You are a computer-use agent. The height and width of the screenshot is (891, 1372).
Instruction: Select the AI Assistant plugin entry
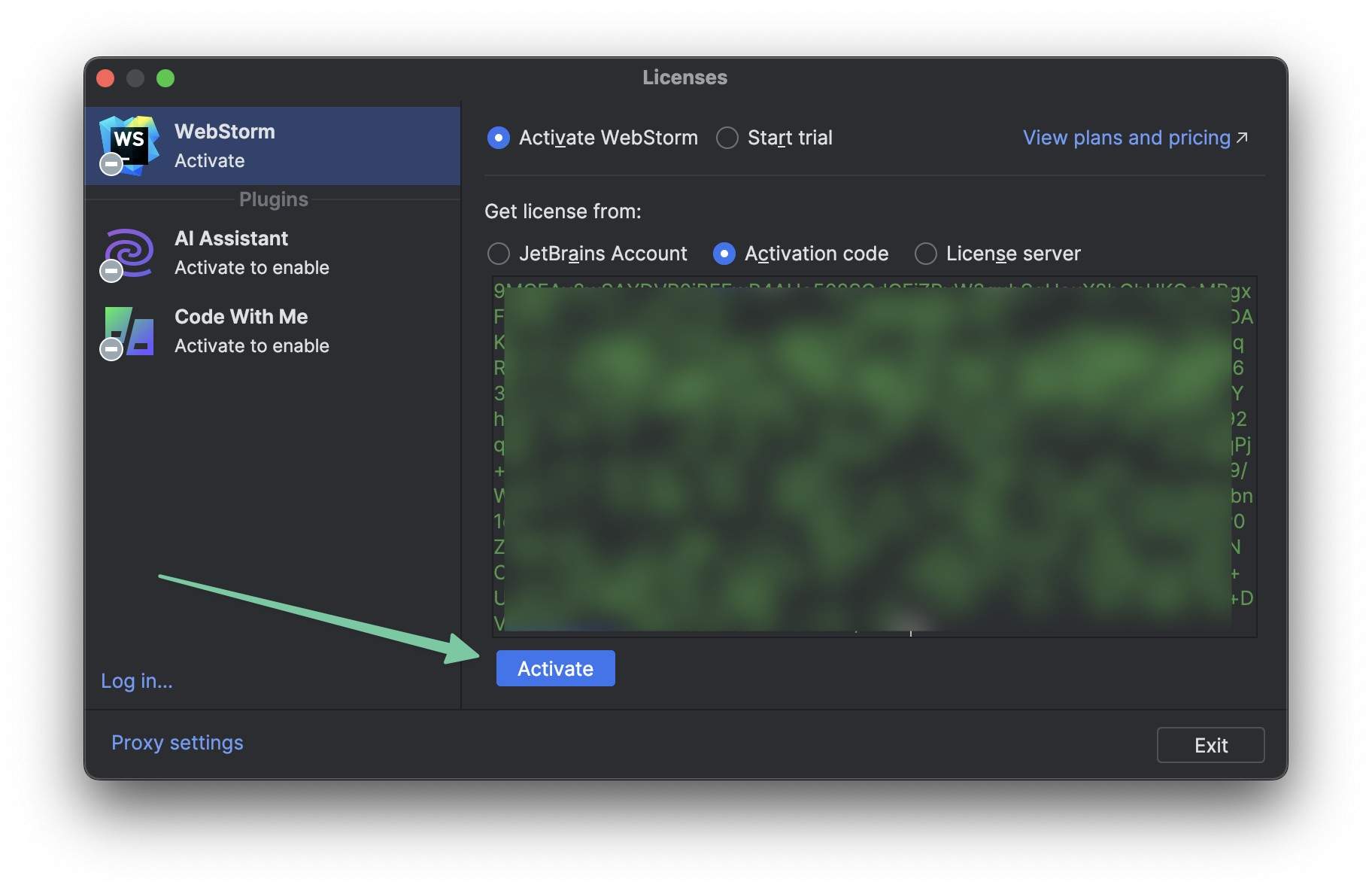pos(231,253)
